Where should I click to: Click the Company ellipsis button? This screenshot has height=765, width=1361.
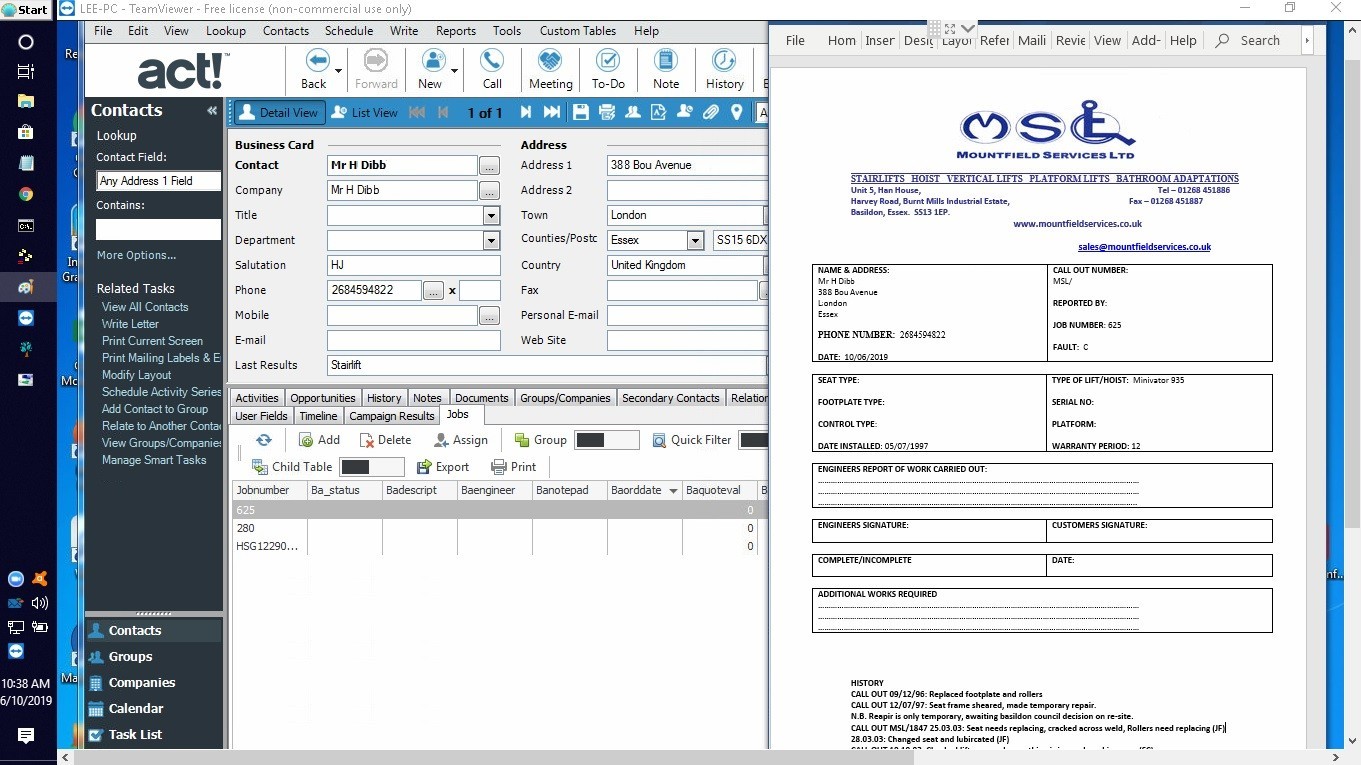click(489, 190)
